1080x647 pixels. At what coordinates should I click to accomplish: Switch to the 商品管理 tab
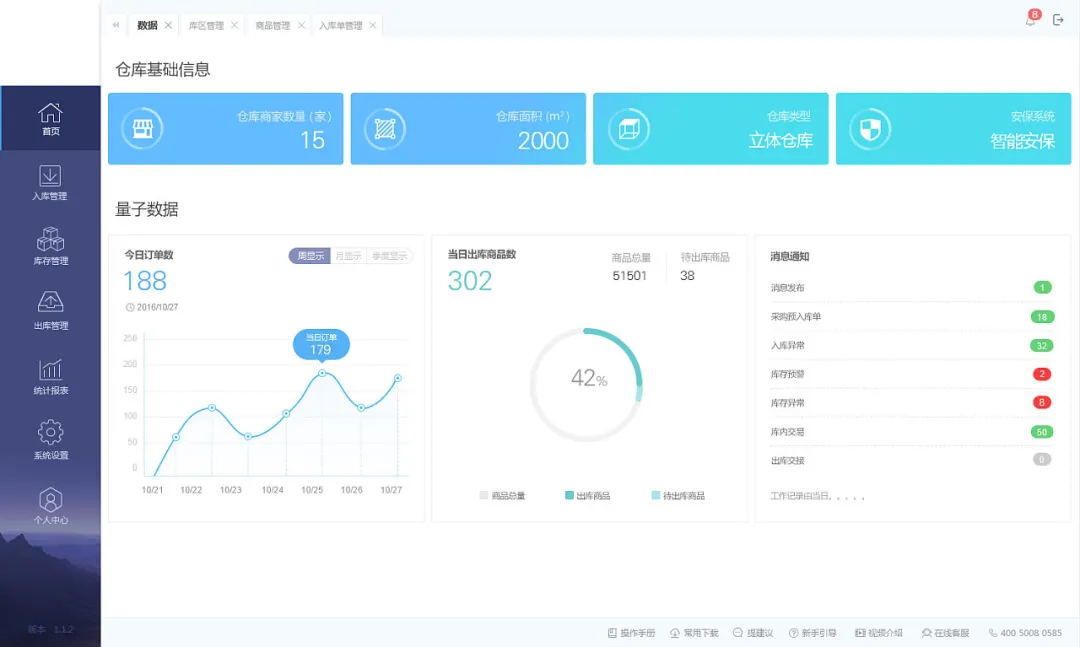coord(273,25)
